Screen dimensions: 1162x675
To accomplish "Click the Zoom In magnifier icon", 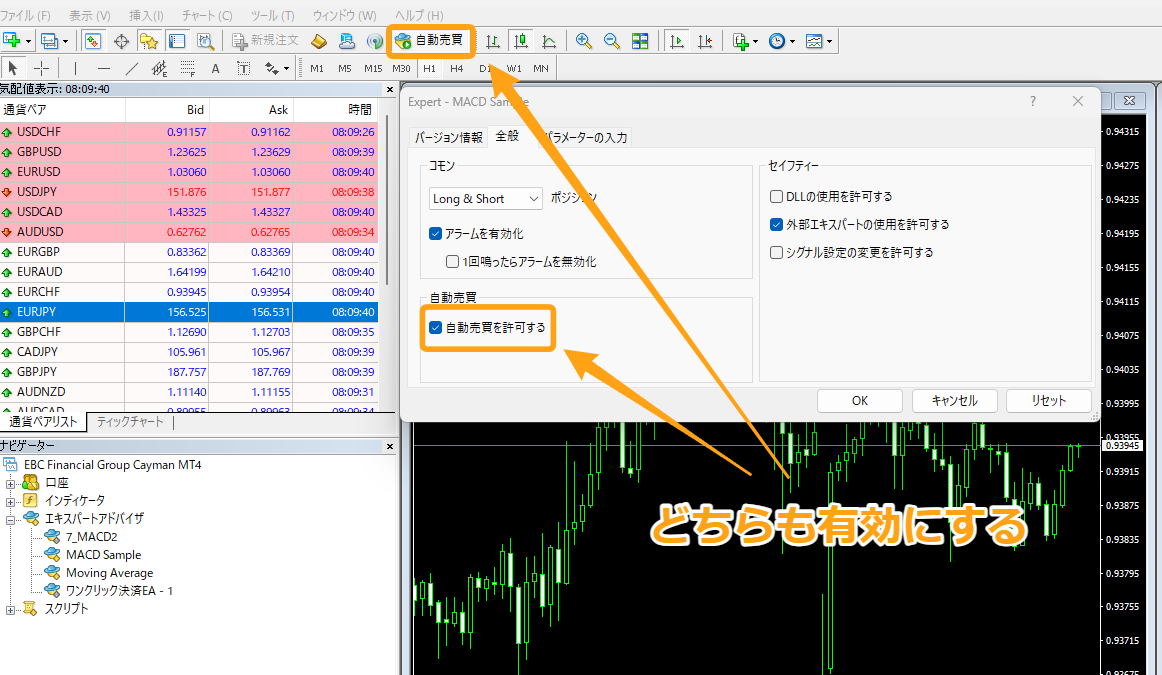I will pyautogui.click(x=583, y=41).
